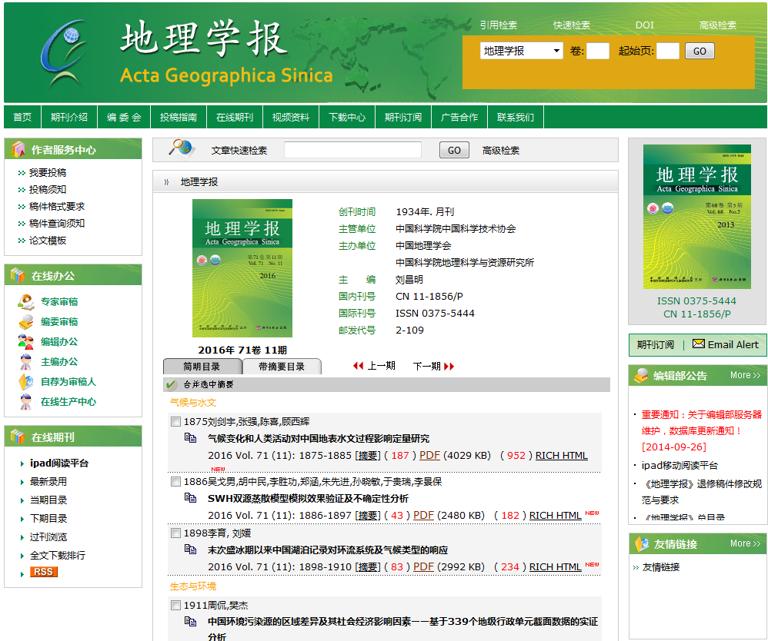Click the document icon for the SWH双源蒸散模型 article

(190, 498)
